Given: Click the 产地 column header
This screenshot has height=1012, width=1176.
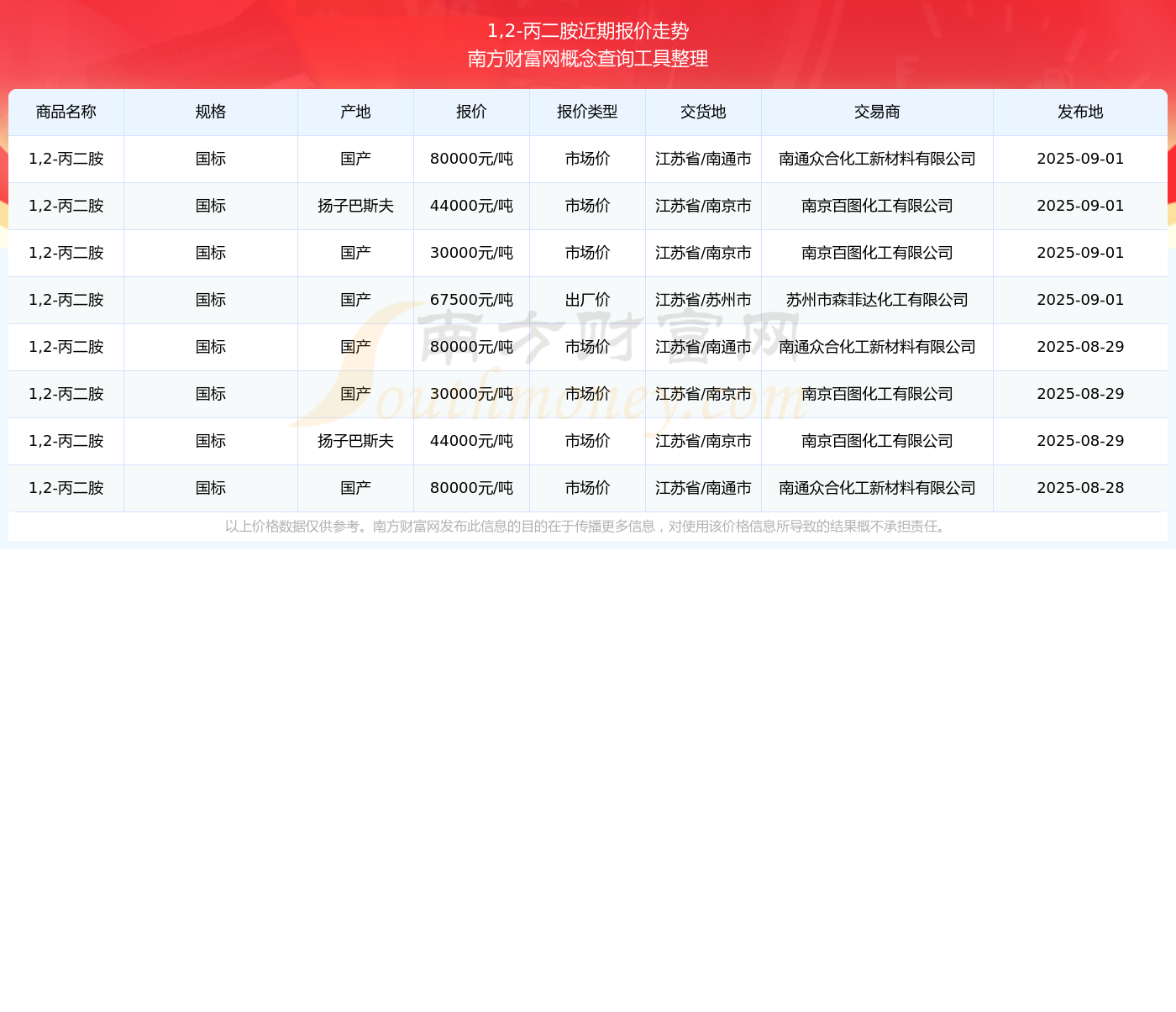Looking at the screenshot, I should click(x=356, y=113).
